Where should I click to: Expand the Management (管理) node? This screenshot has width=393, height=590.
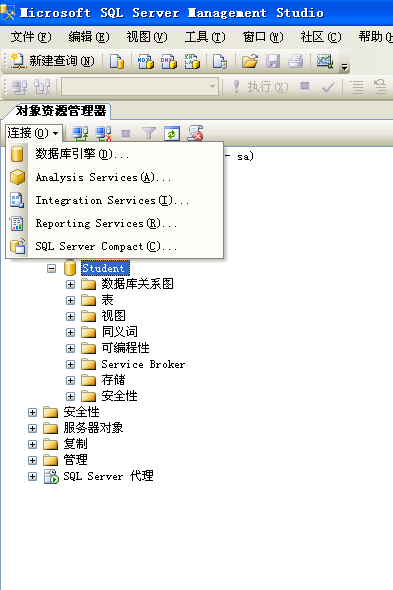pyautogui.click(x=32, y=460)
